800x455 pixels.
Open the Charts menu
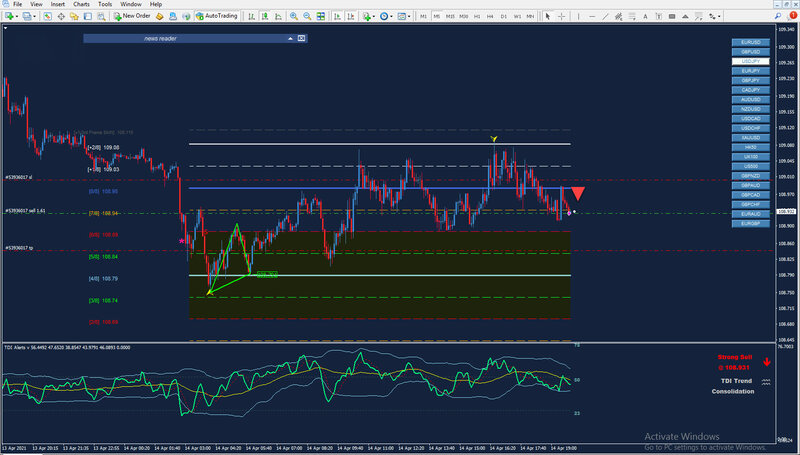point(81,4)
